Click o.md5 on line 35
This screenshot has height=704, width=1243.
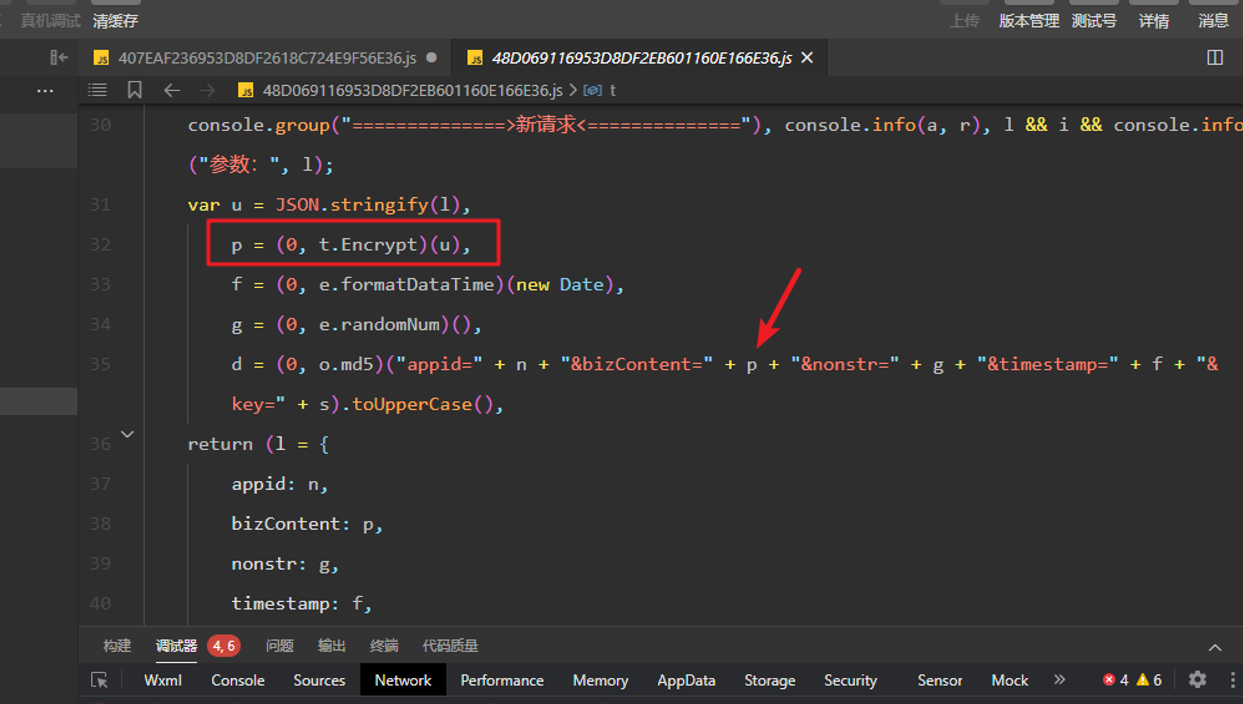click(346, 365)
